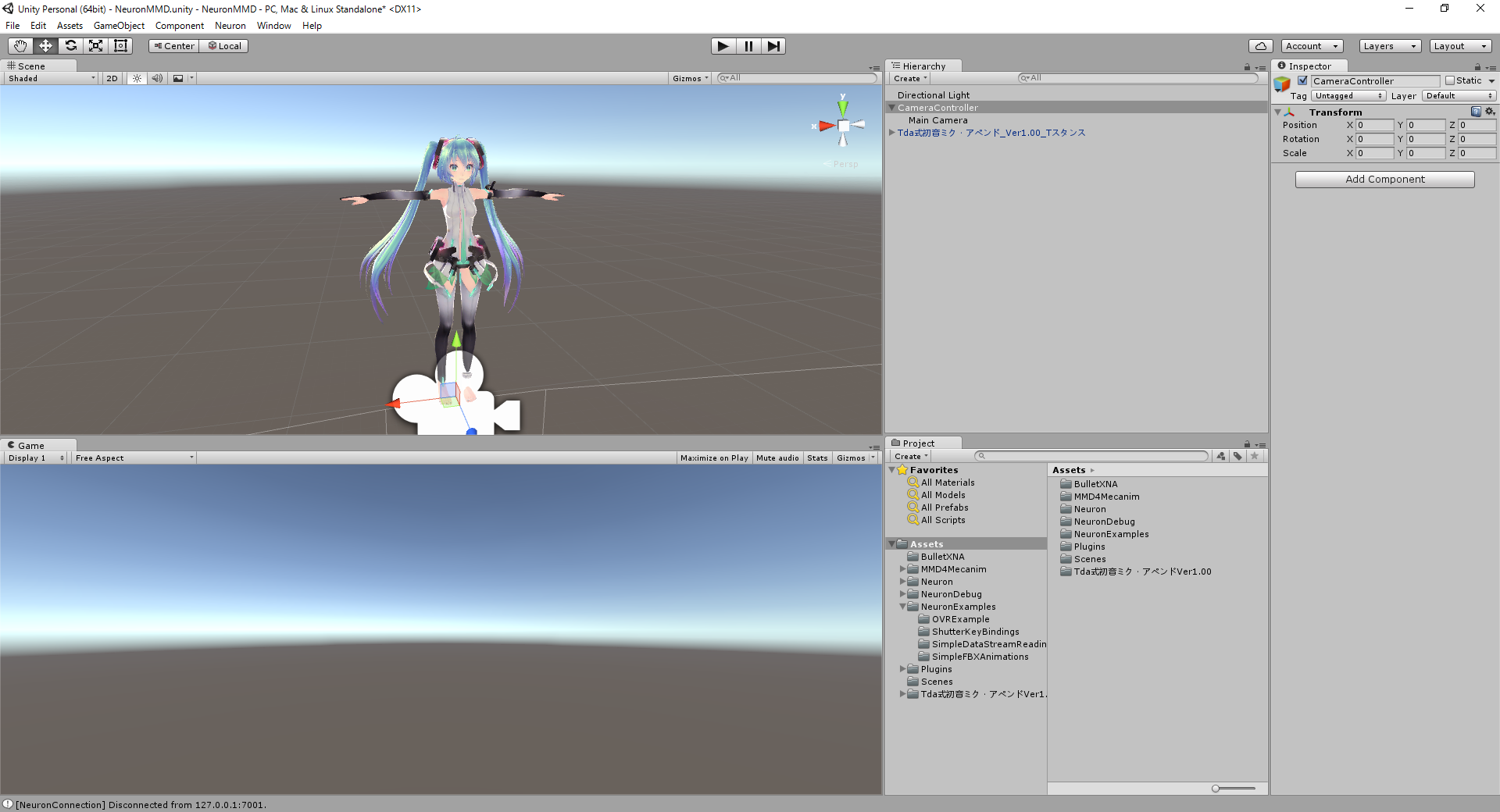Open Unity Cloud Services panel icon
Image resolution: width=1500 pixels, height=812 pixels.
1260,45
